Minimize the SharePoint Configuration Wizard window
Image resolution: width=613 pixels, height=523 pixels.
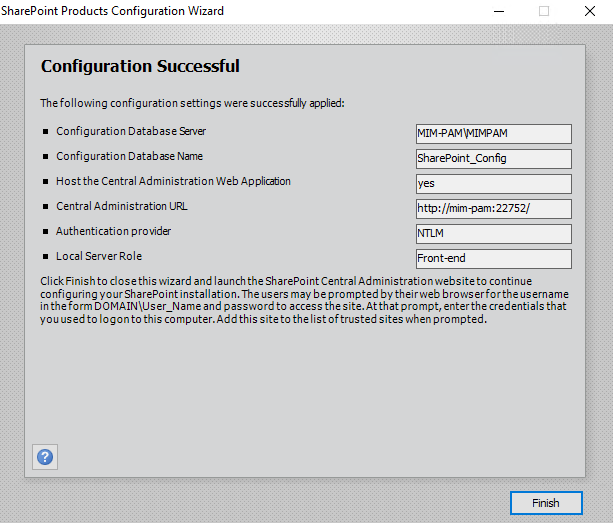(x=498, y=11)
